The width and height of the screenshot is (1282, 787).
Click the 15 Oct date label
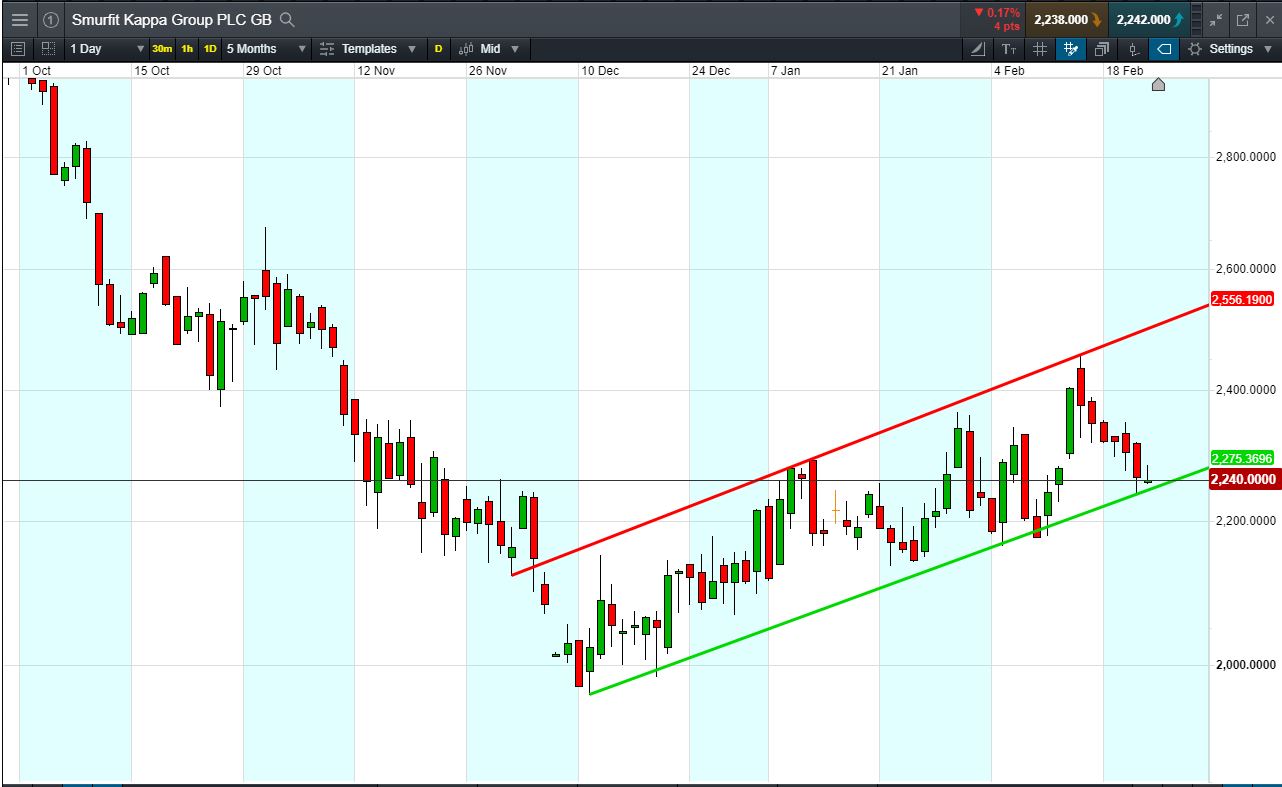click(x=152, y=71)
